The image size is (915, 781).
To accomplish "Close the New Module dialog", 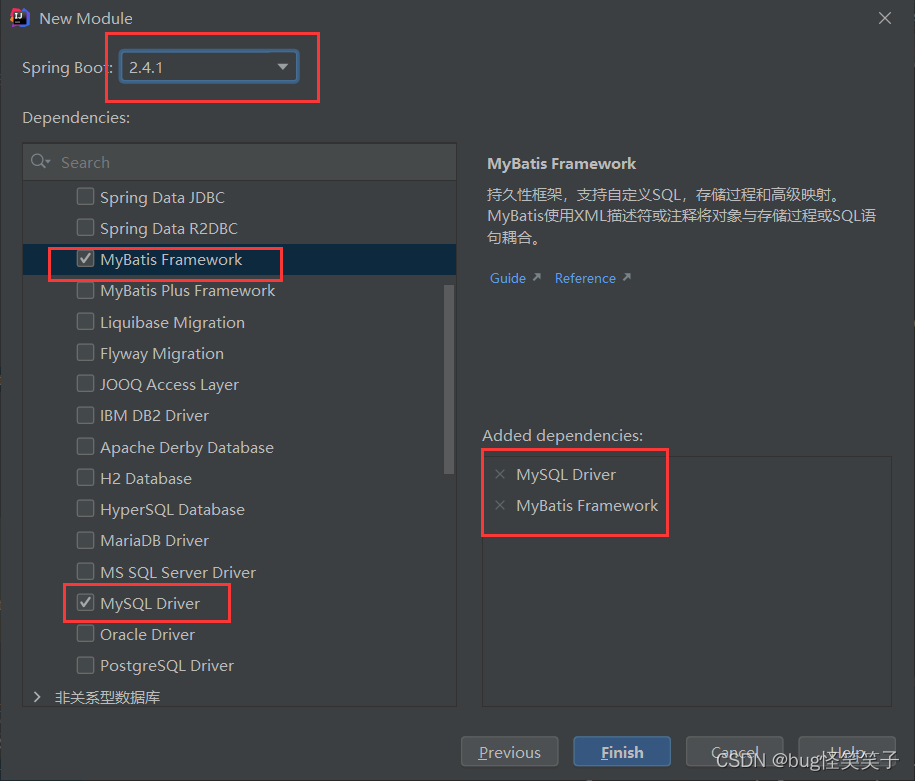I will 885,19.
